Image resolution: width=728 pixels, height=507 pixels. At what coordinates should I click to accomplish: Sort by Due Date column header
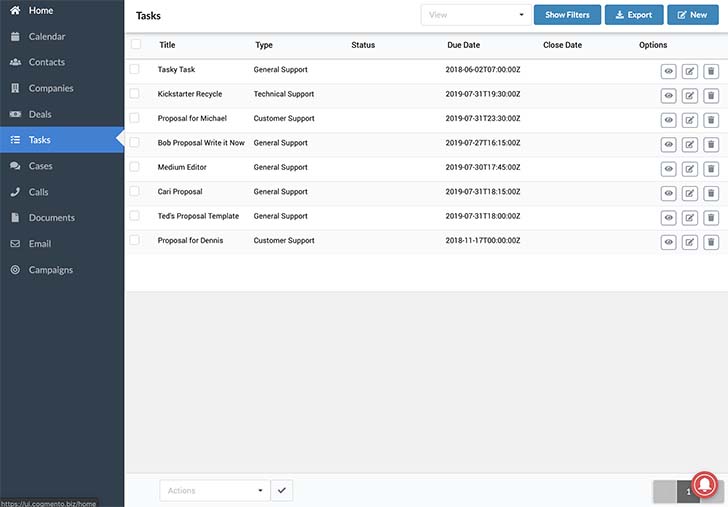[x=463, y=45]
